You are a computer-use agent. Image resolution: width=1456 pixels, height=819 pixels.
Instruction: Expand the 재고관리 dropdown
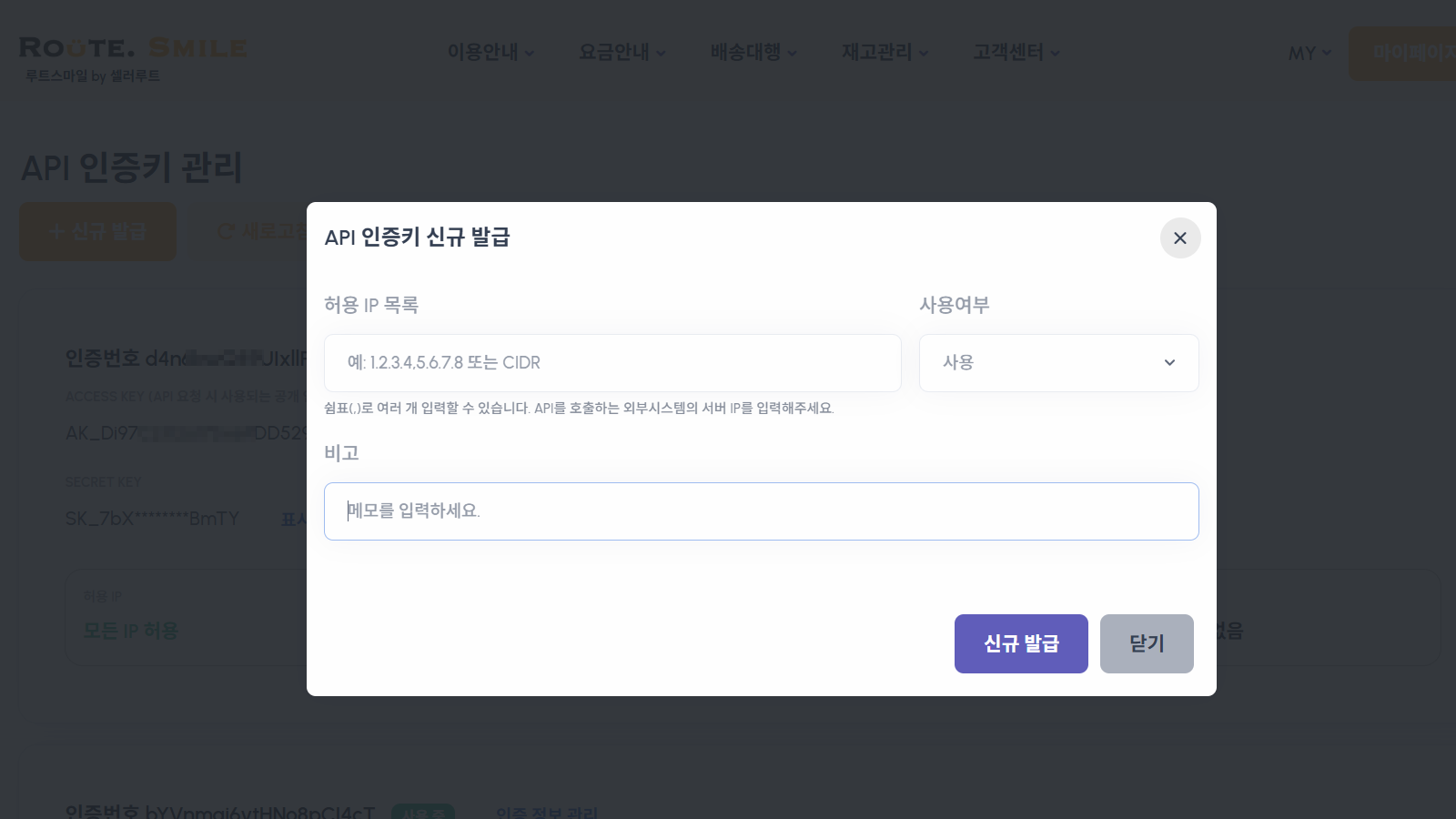(x=883, y=53)
